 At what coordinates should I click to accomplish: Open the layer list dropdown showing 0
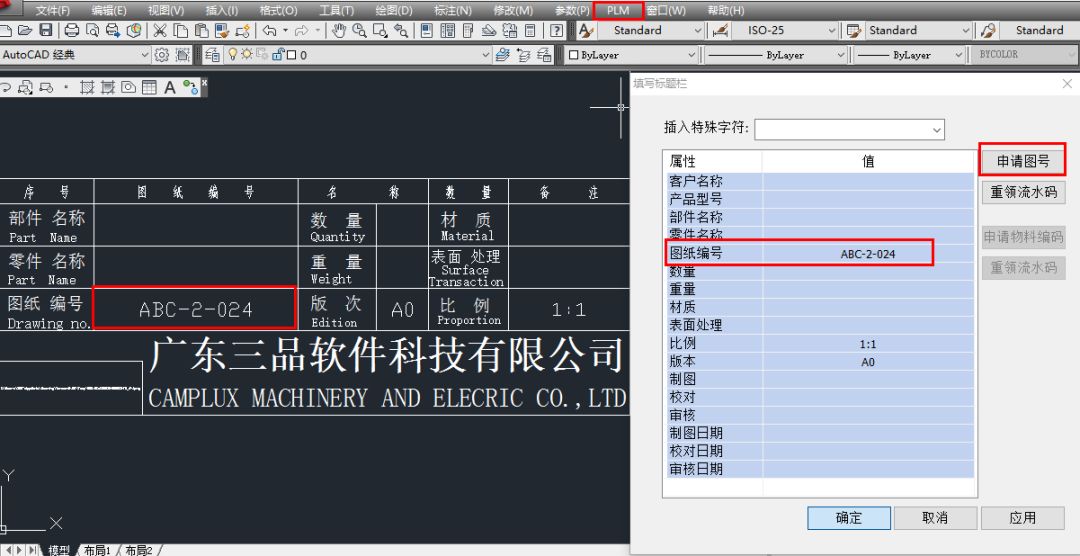point(357,54)
